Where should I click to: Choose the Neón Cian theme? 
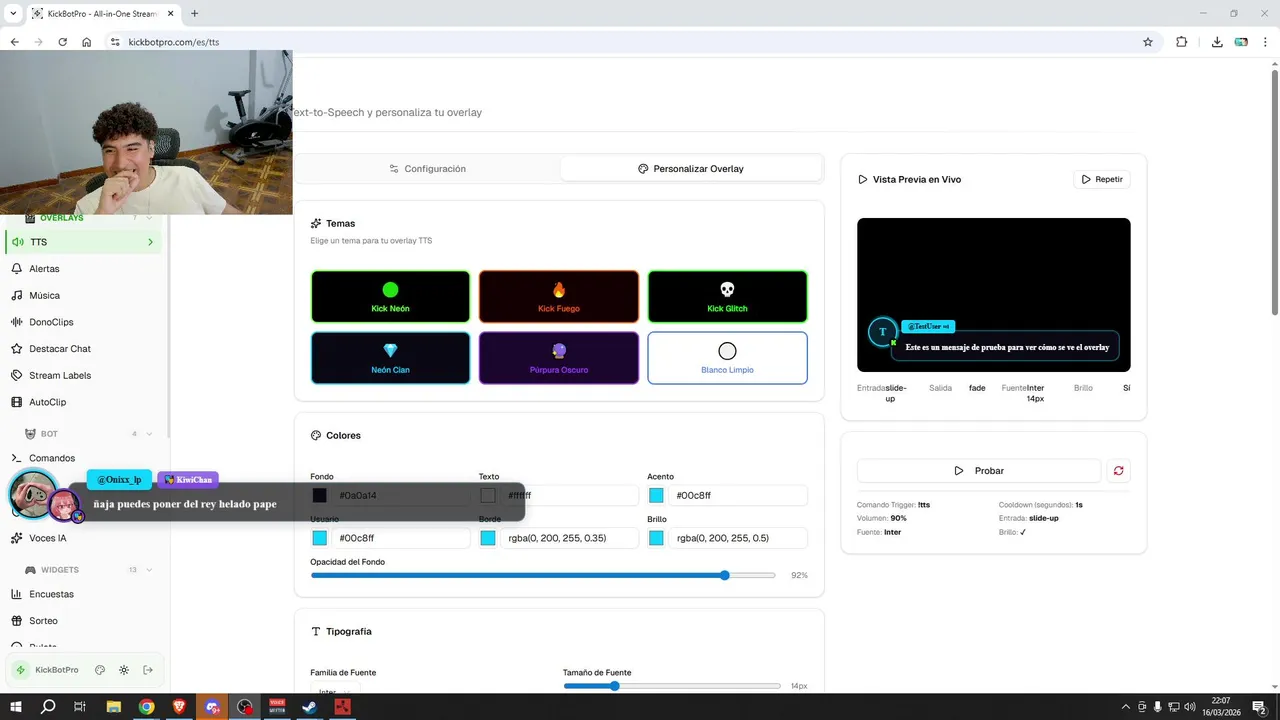coord(390,358)
